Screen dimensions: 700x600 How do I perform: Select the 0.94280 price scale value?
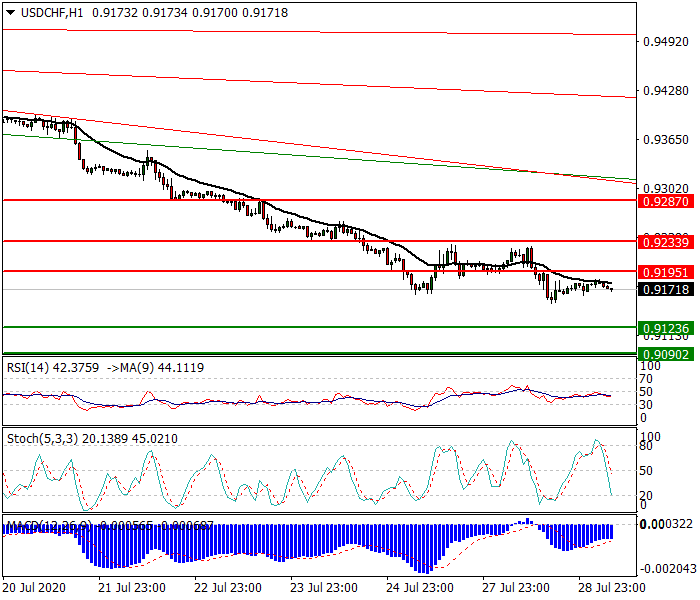(x=666, y=91)
